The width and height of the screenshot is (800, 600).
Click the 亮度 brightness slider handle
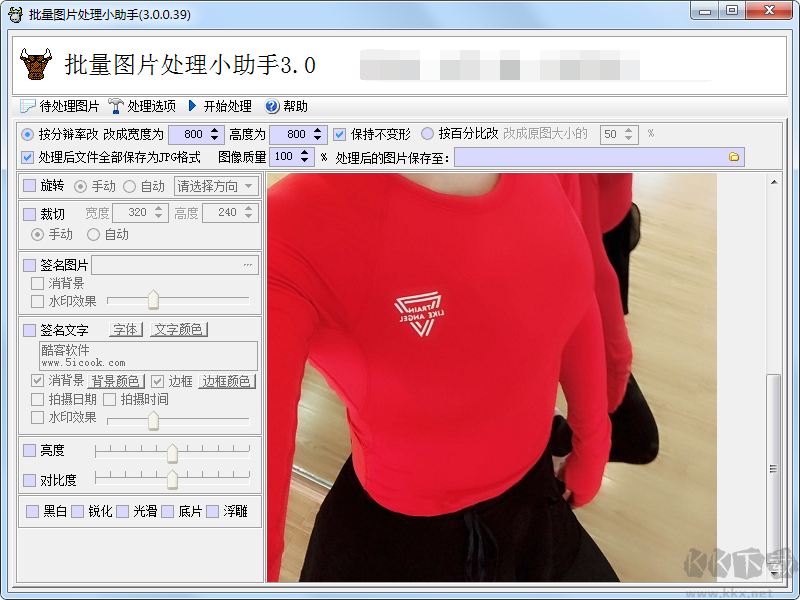[x=172, y=453]
